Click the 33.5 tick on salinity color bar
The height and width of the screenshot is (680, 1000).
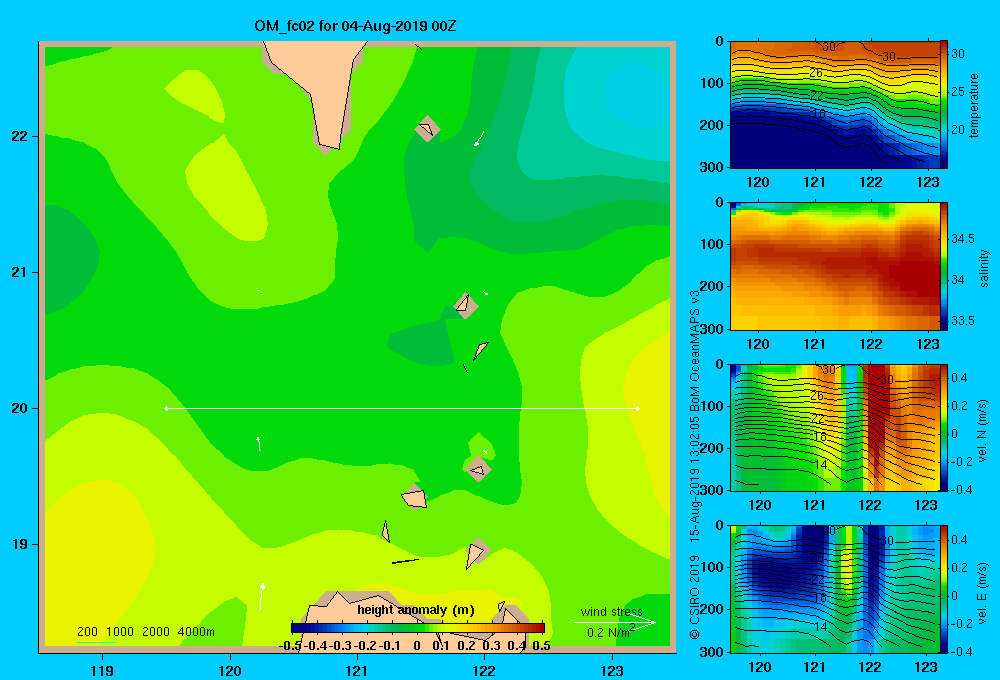coord(963,320)
